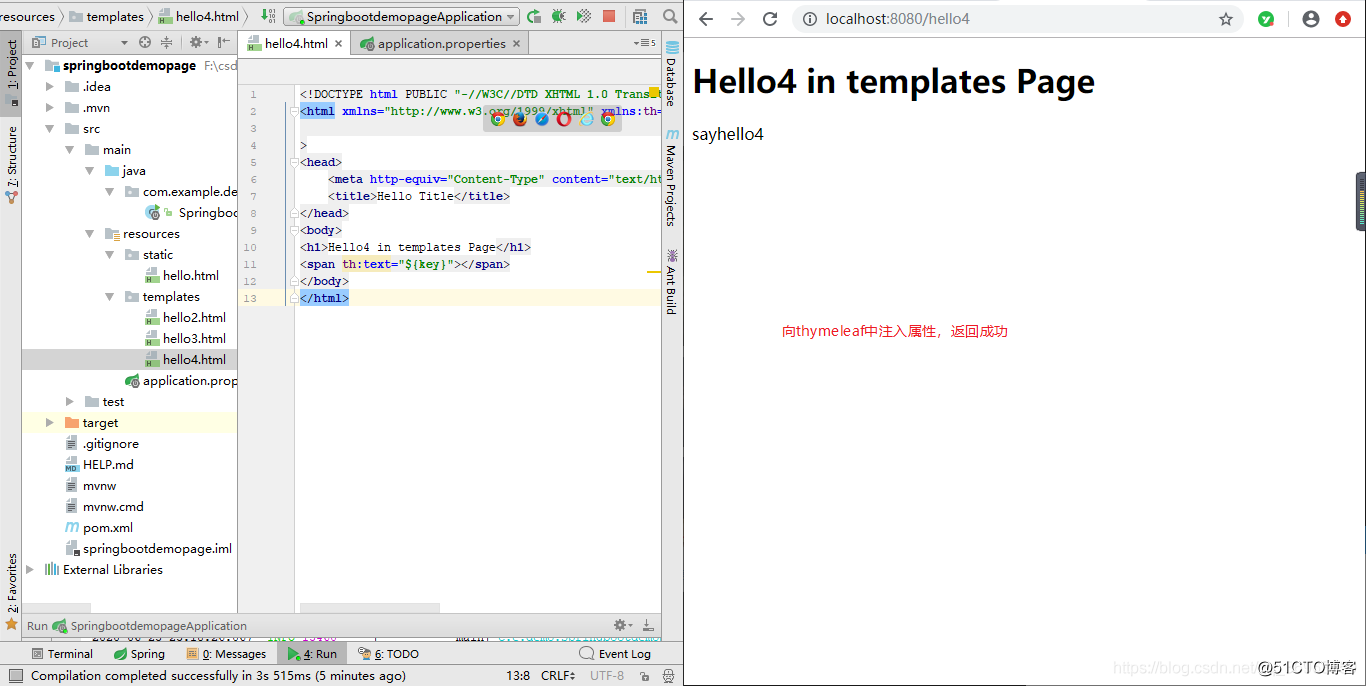Preview page in Opera from editor popup
This screenshot has width=1366, height=686.
pos(564,119)
